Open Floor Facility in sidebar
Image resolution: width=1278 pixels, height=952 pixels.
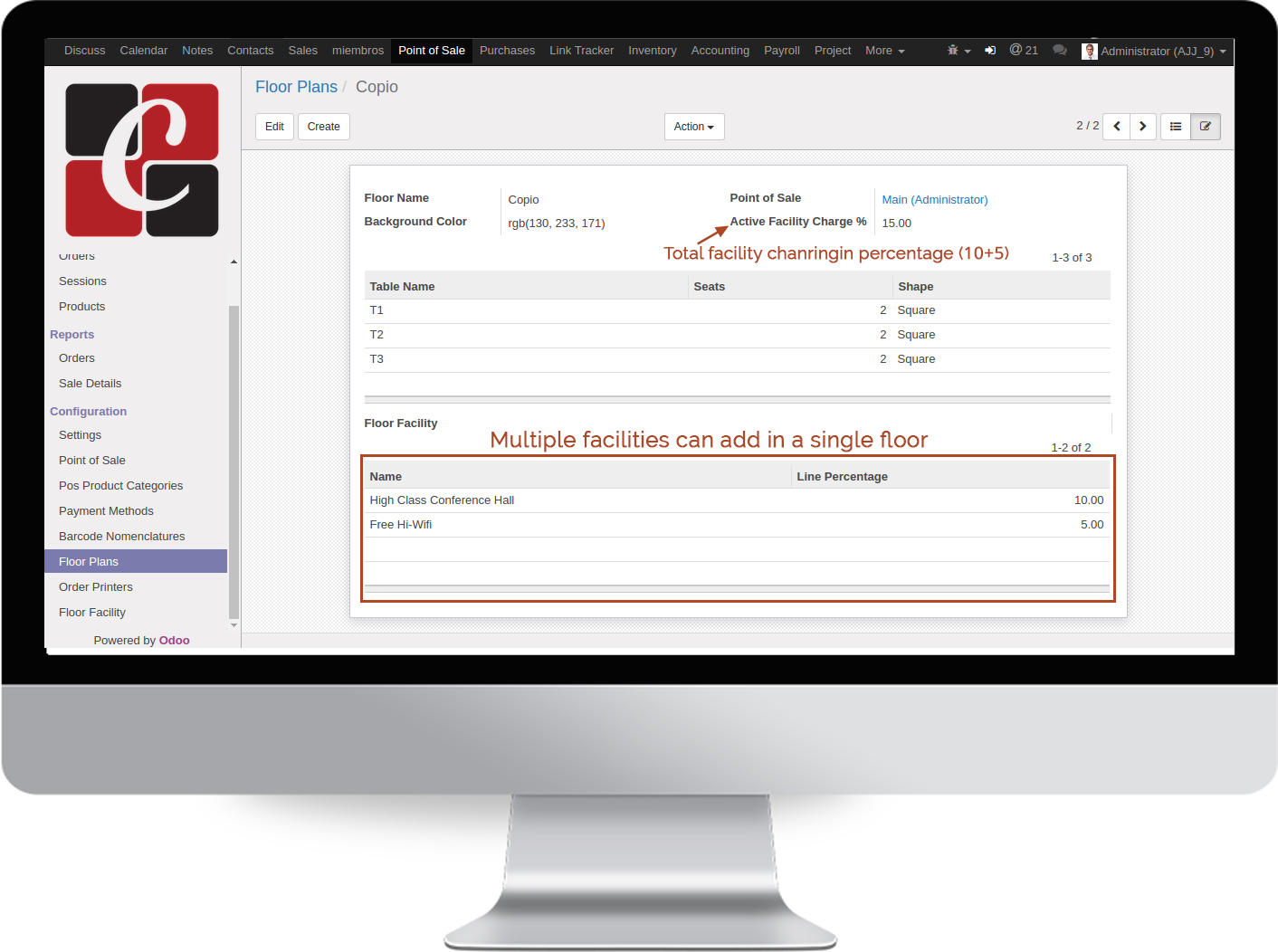coord(92,613)
